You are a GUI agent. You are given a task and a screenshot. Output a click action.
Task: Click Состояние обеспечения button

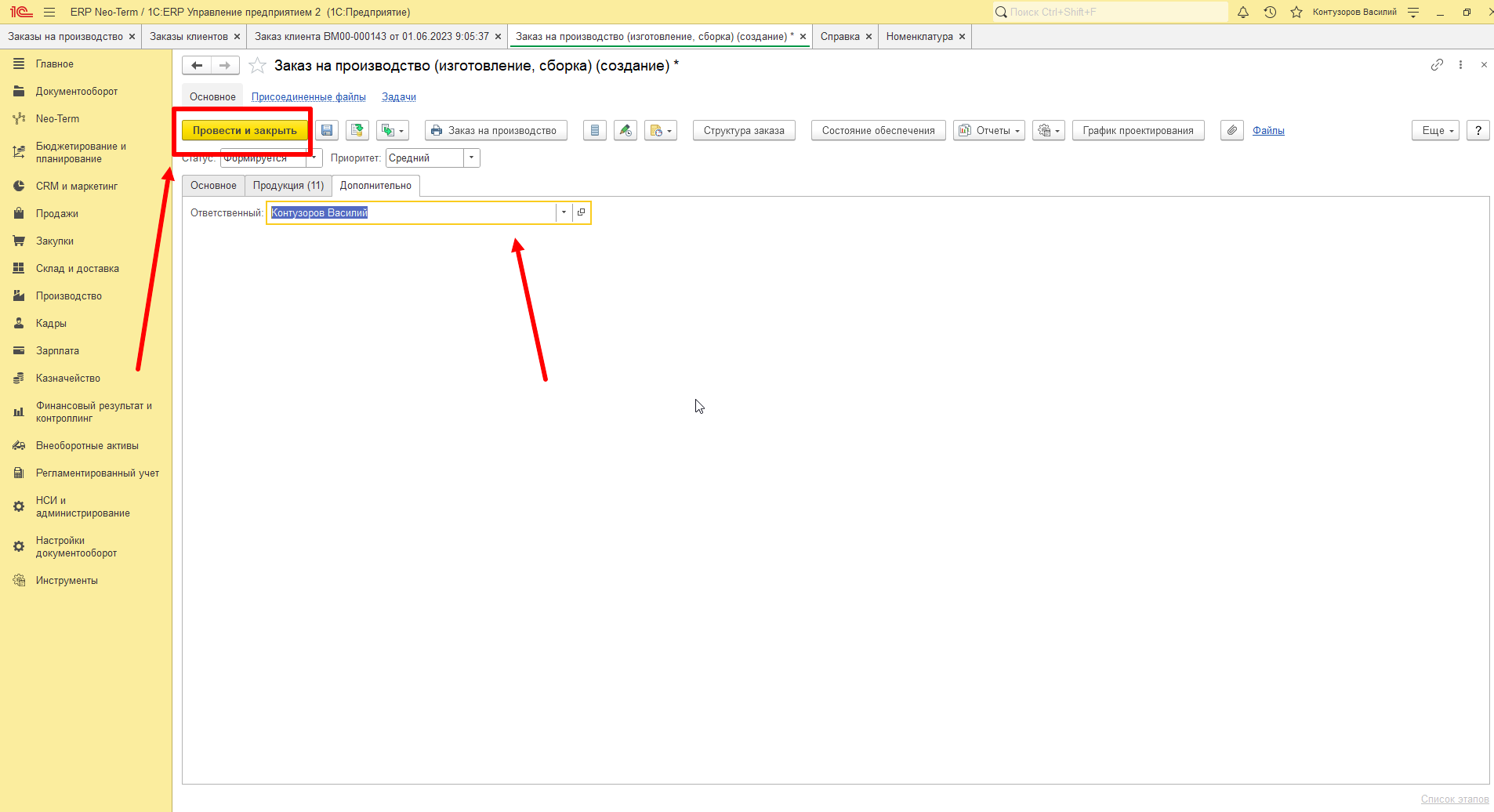tap(878, 130)
